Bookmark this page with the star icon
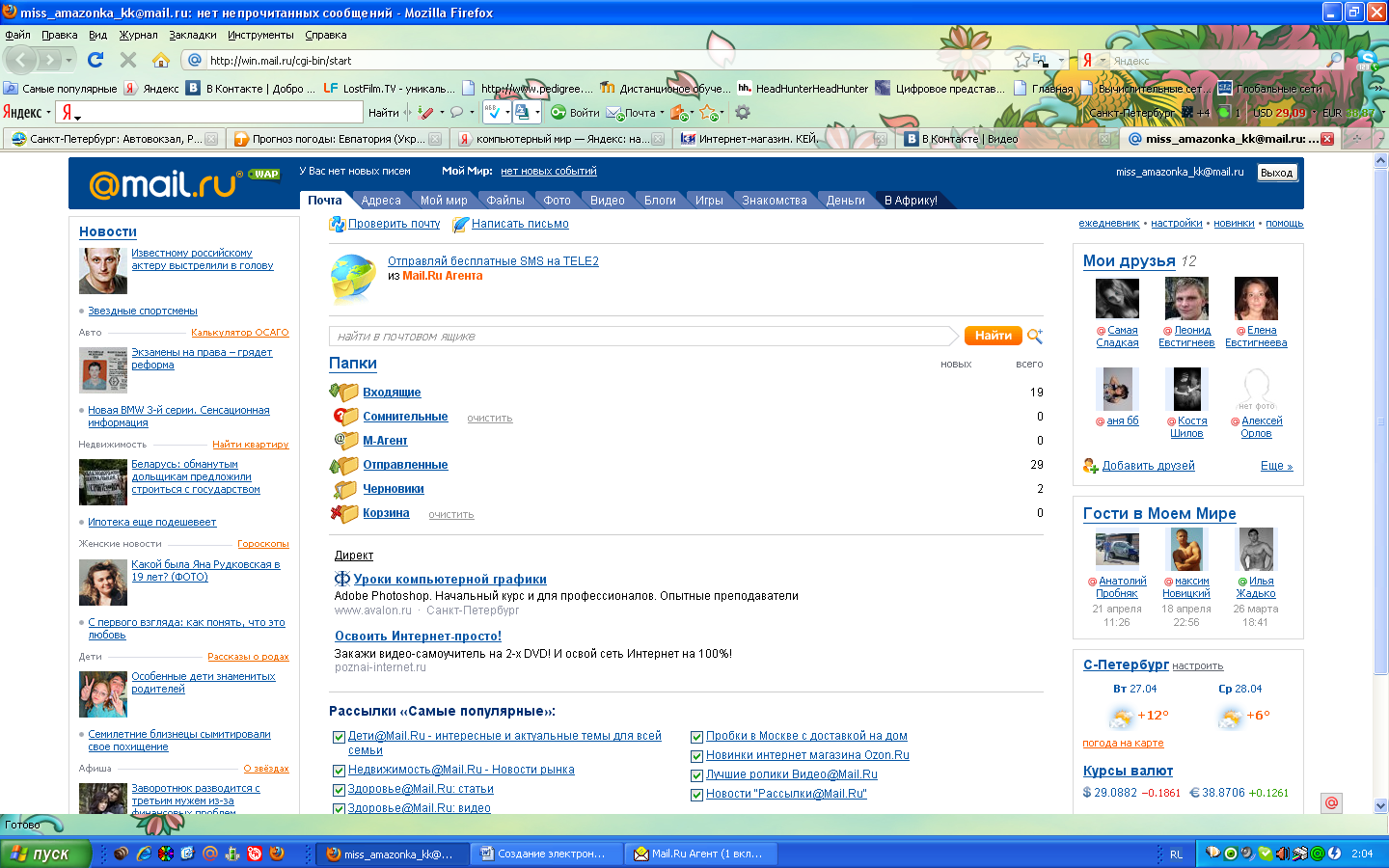The height and width of the screenshot is (868, 1389). [x=1021, y=60]
